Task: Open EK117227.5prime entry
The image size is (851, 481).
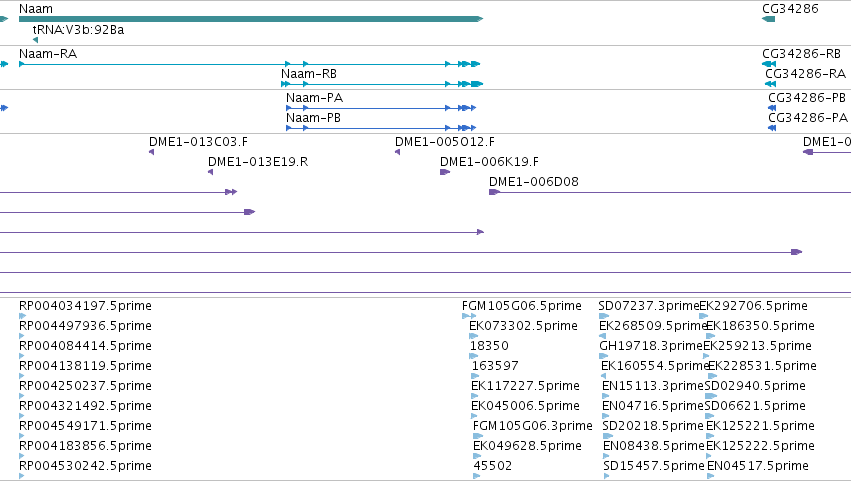Action: 525,386
